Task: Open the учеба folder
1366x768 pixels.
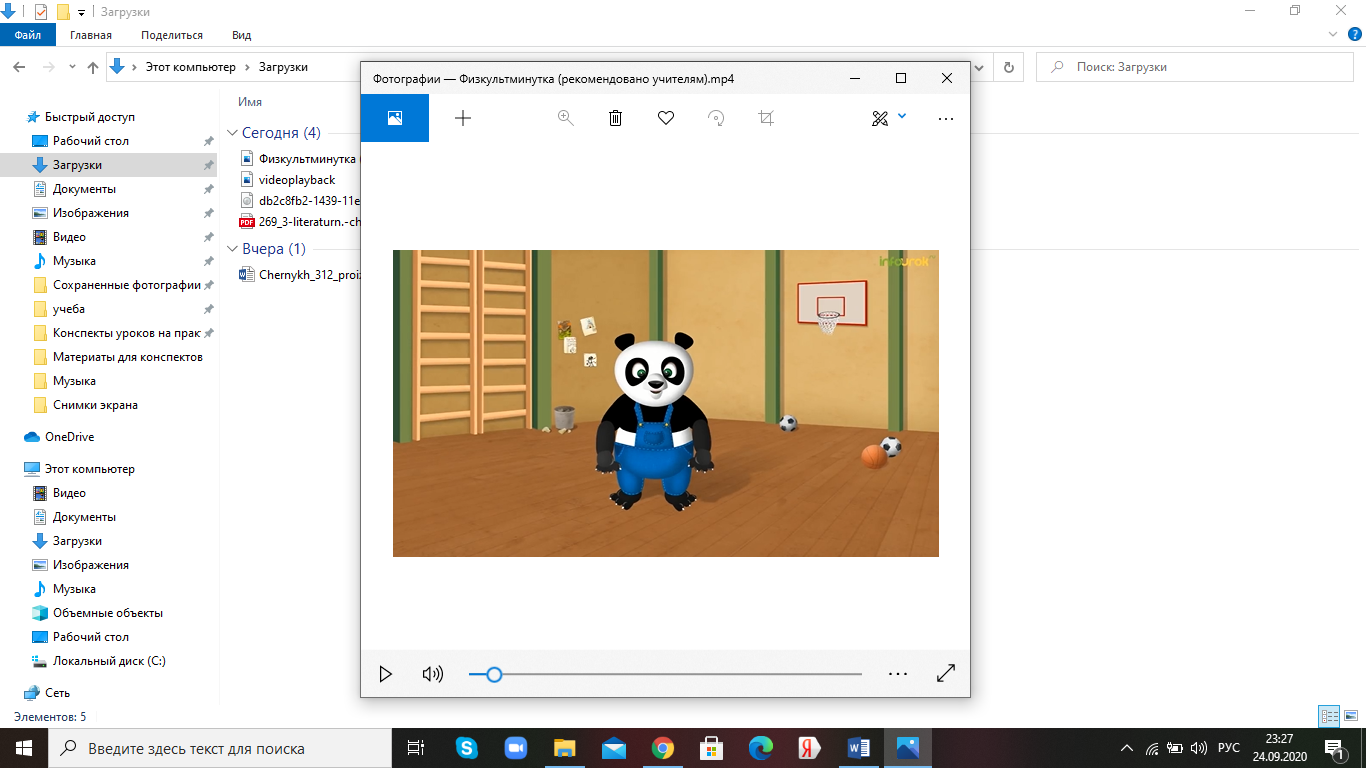Action: 69,309
